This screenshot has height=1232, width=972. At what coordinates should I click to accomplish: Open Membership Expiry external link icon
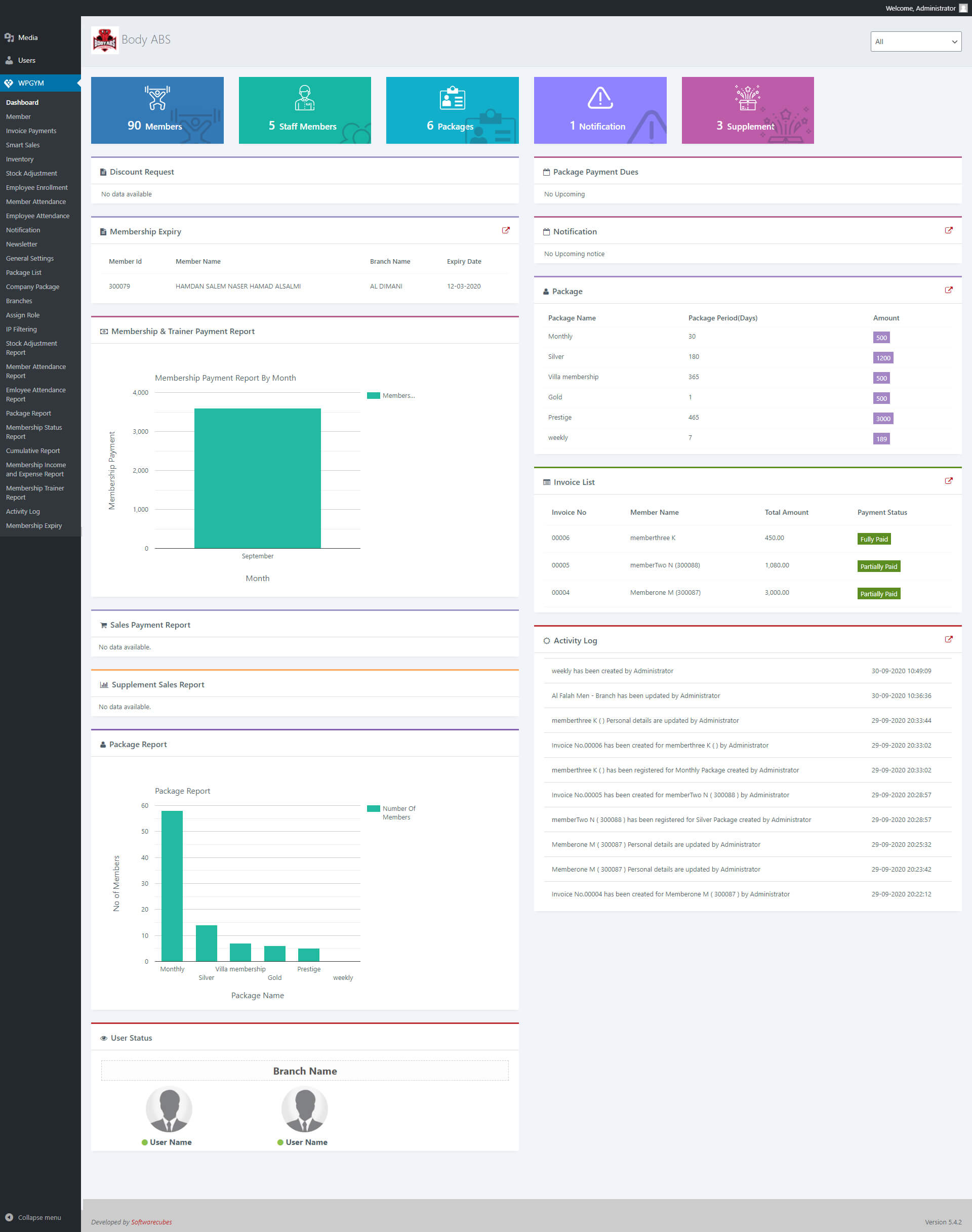coord(505,230)
